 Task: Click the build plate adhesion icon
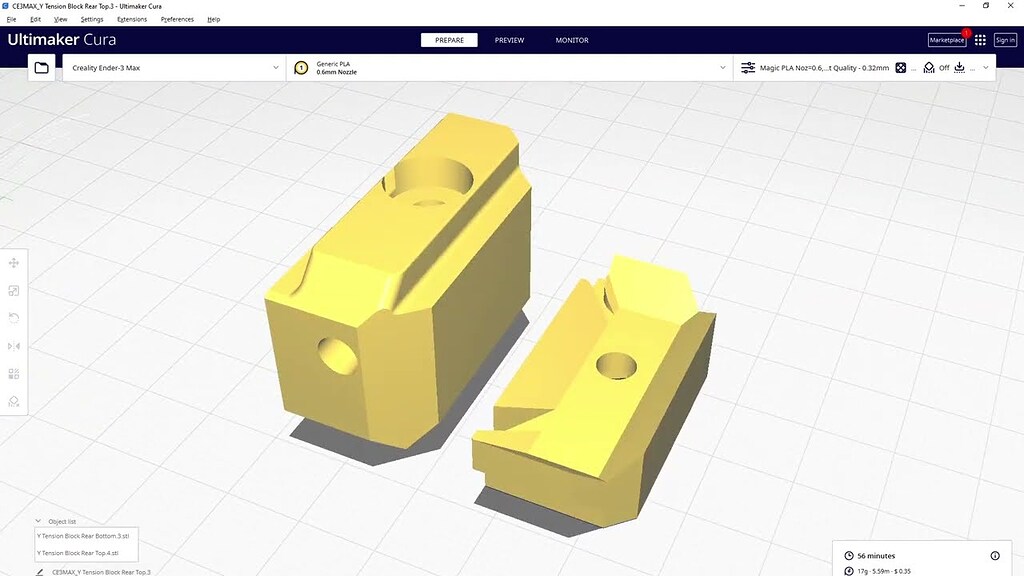[x=958, y=67]
